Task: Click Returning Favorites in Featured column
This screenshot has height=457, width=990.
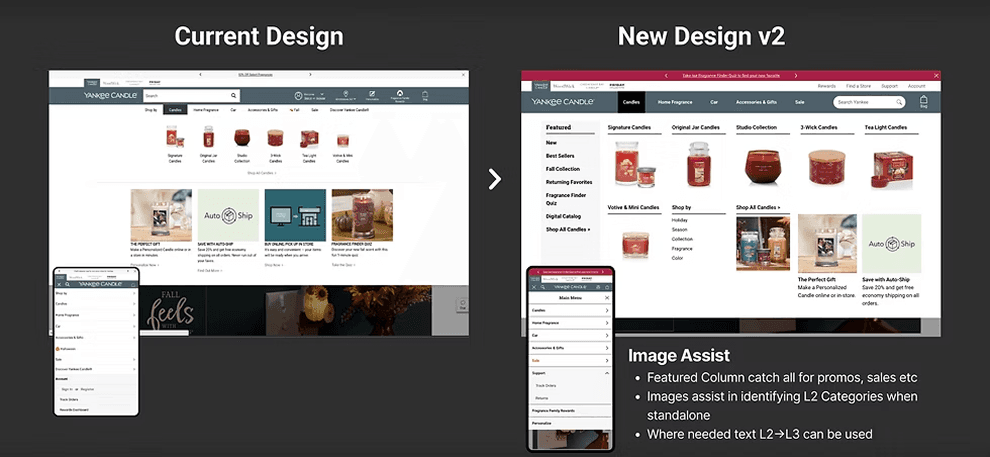Action: click(x=569, y=182)
